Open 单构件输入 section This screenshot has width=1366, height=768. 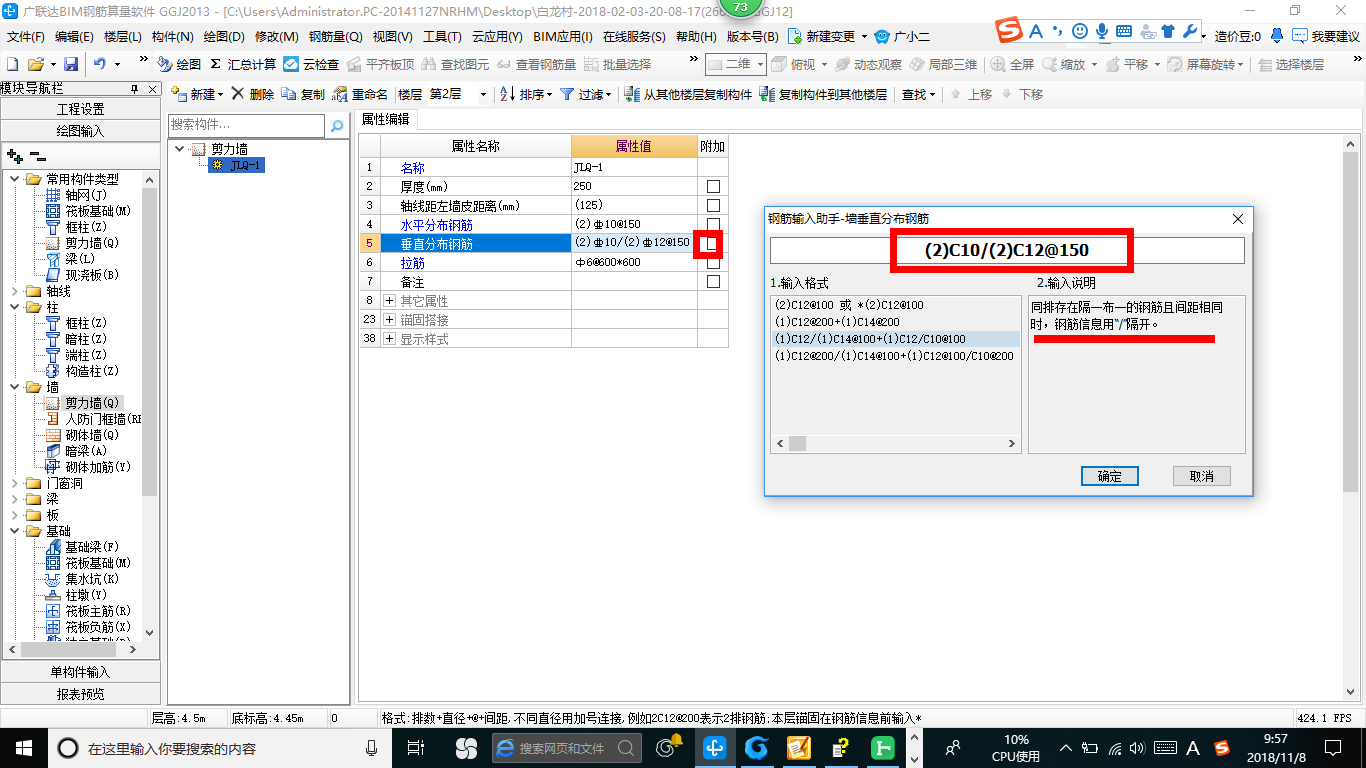click(x=80, y=672)
